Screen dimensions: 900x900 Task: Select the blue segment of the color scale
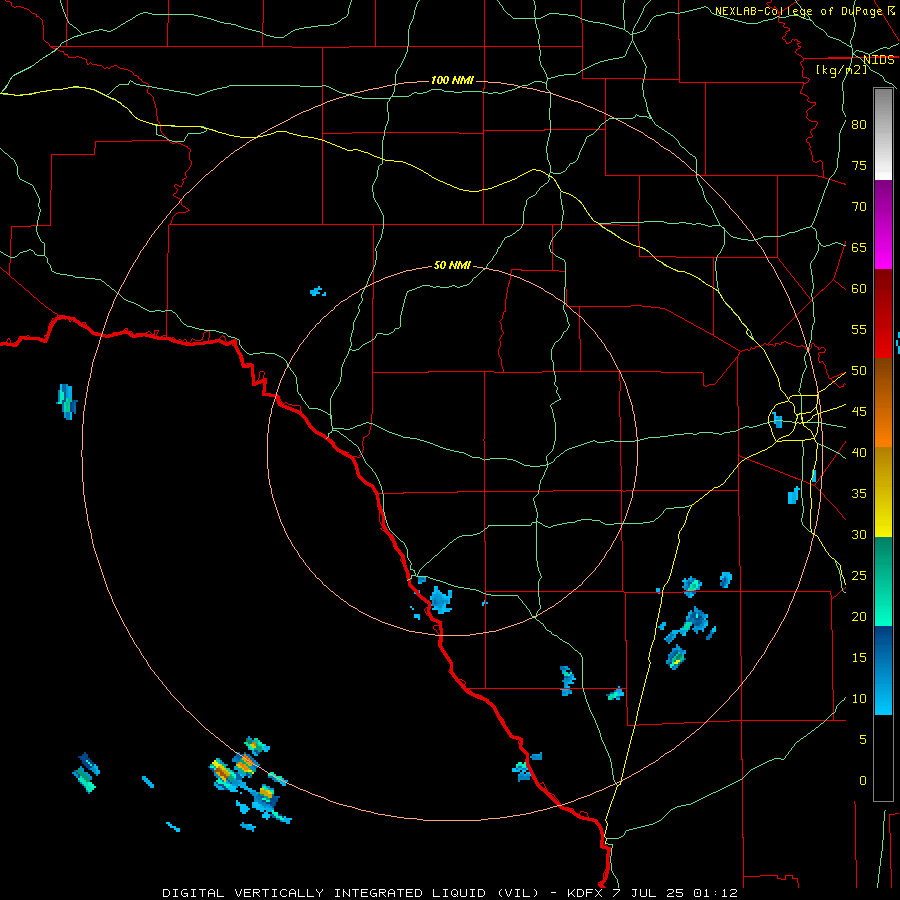(x=883, y=670)
